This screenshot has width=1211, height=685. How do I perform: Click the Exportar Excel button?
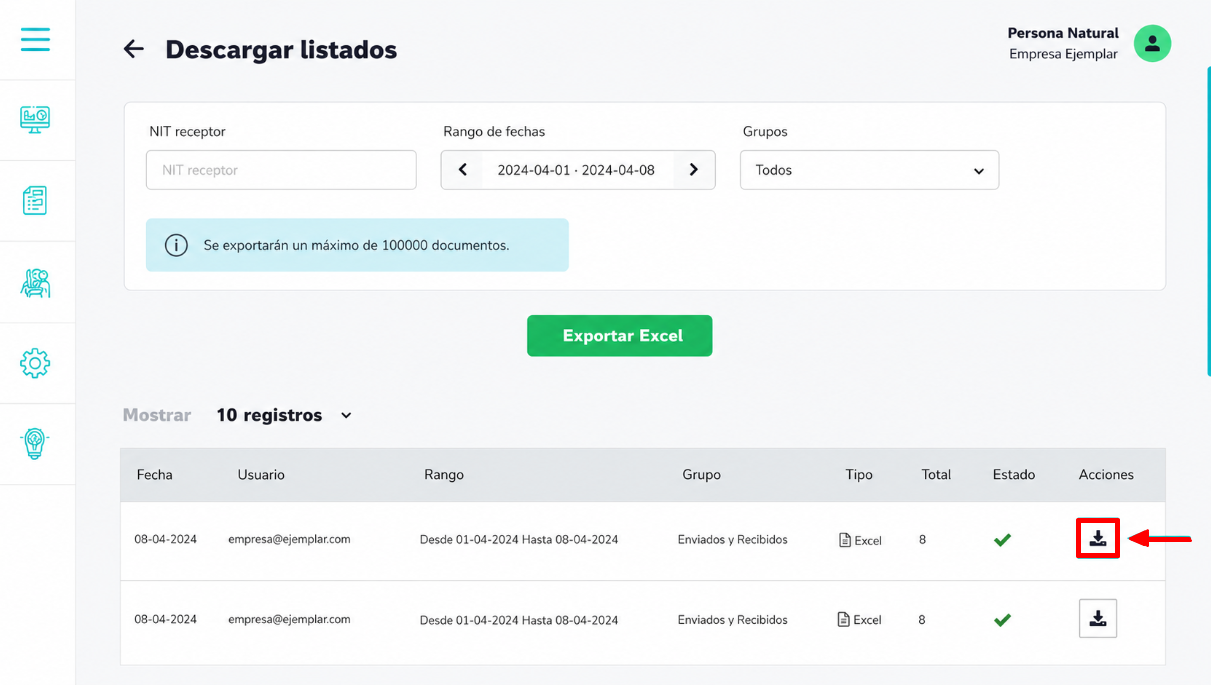[620, 336]
